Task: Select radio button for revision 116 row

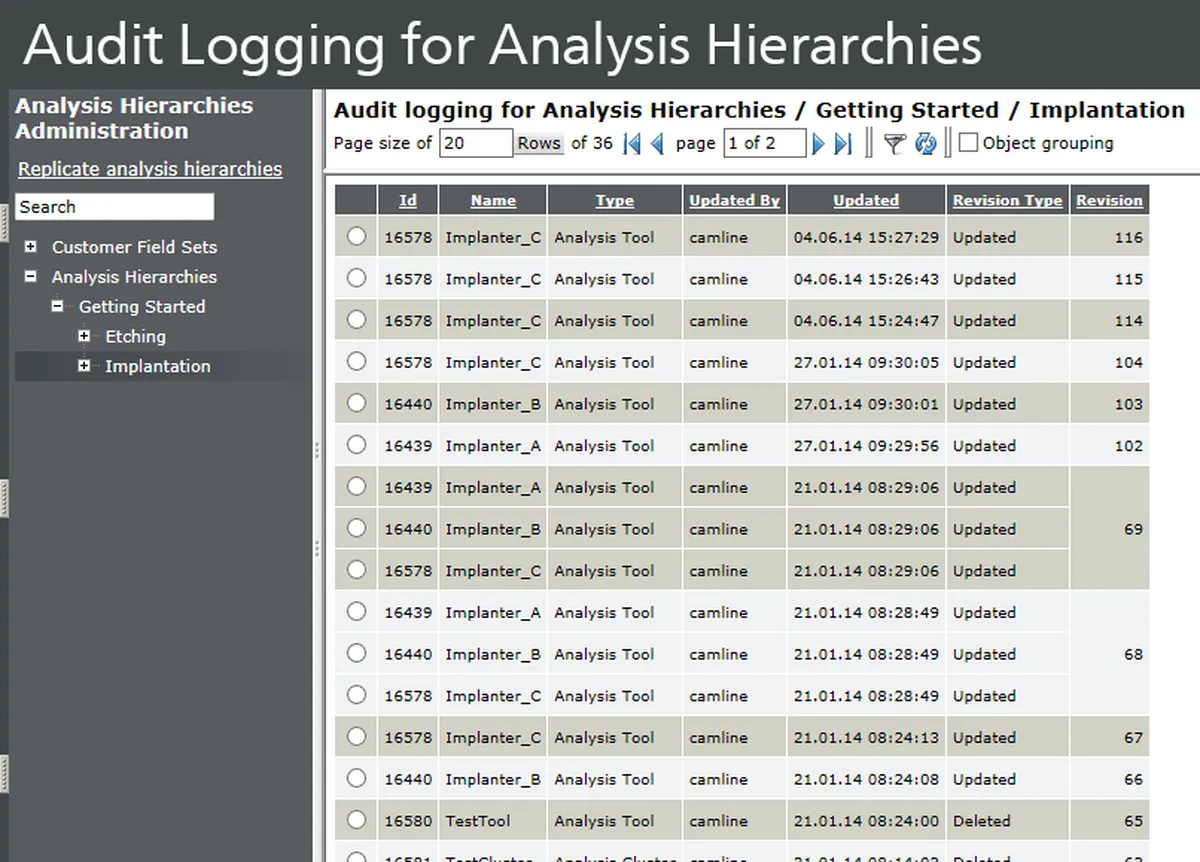Action: [x=356, y=237]
